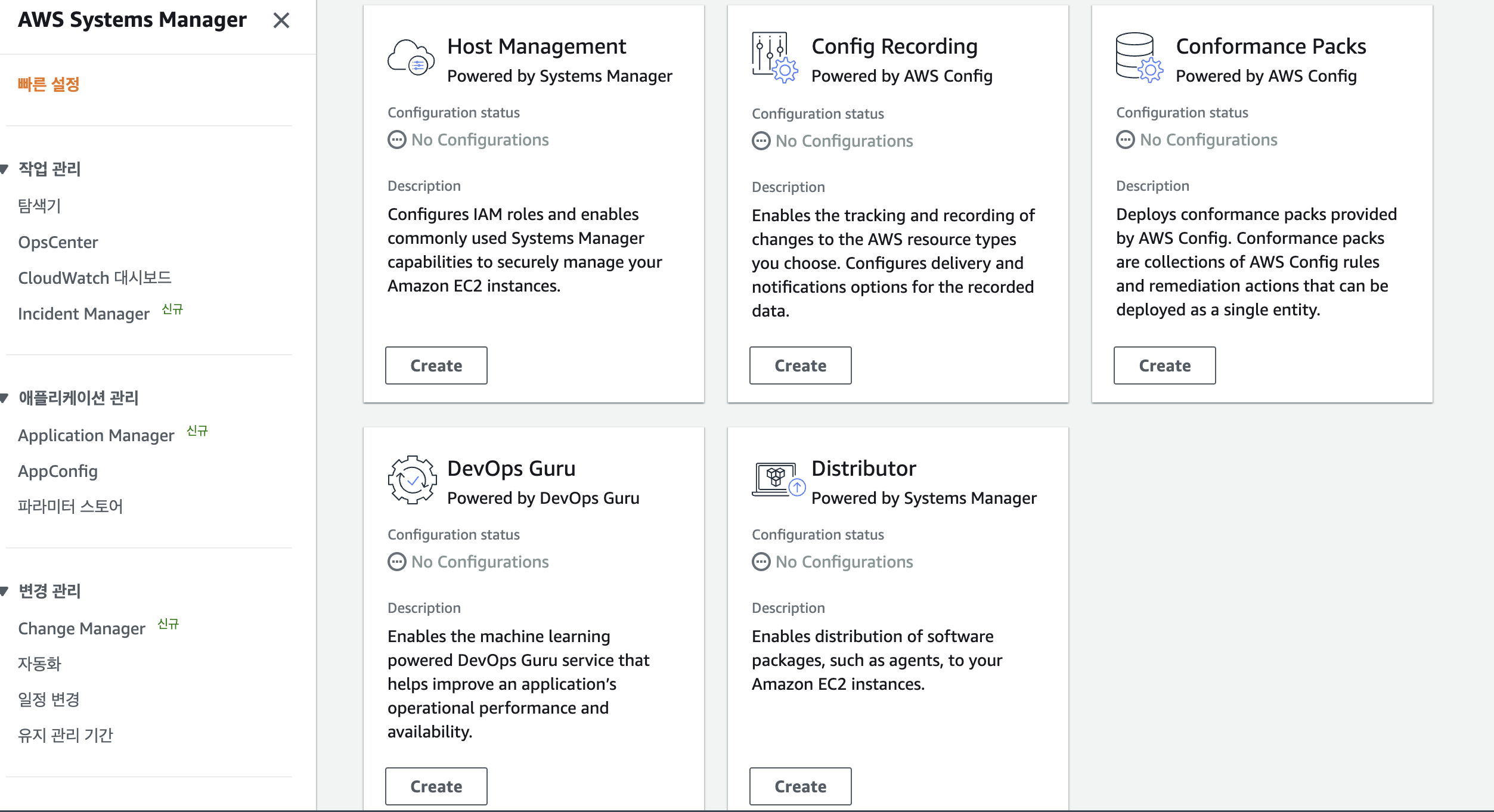The height and width of the screenshot is (812, 1494).
Task: Open Change Manager from the sidebar
Action: coord(82,629)
